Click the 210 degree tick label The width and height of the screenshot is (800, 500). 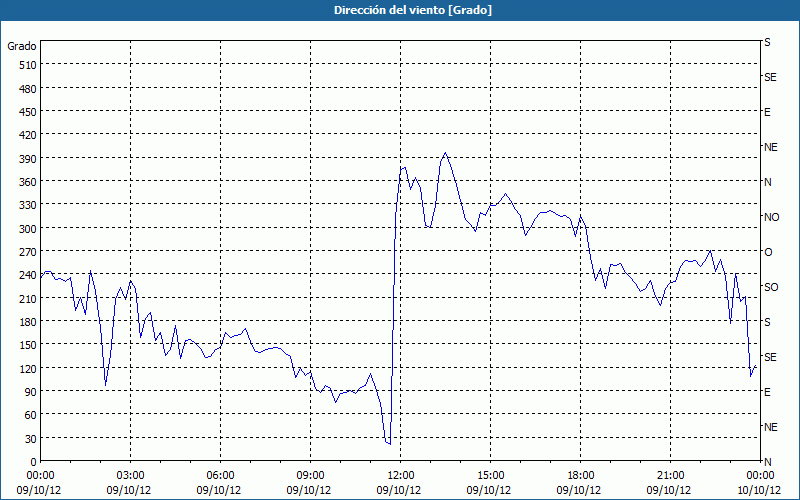click(x=28, y=298)
